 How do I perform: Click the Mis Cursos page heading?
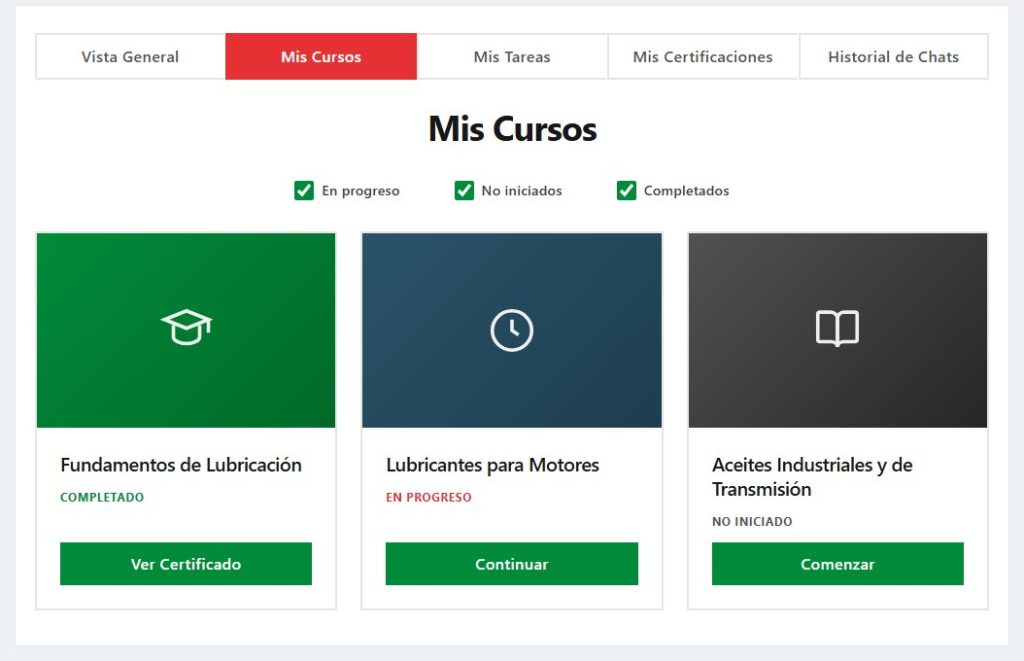[x=513, y=129]
